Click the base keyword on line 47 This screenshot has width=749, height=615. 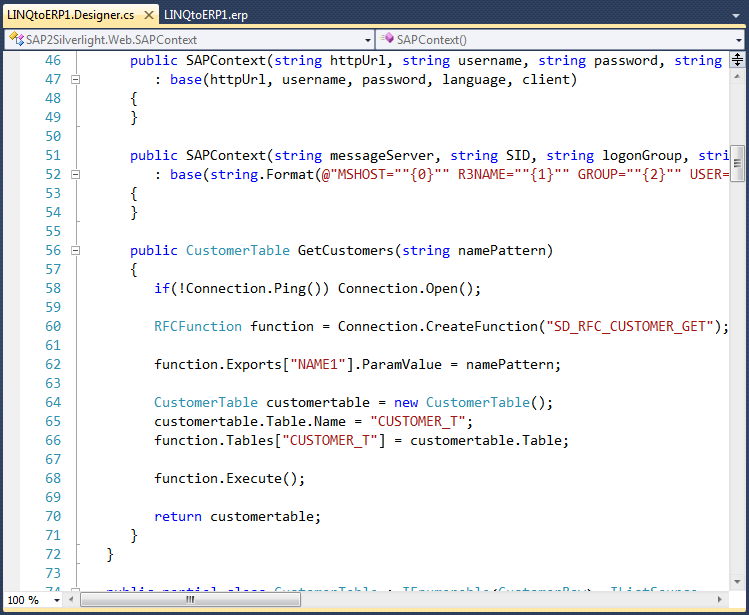[186, 80]
